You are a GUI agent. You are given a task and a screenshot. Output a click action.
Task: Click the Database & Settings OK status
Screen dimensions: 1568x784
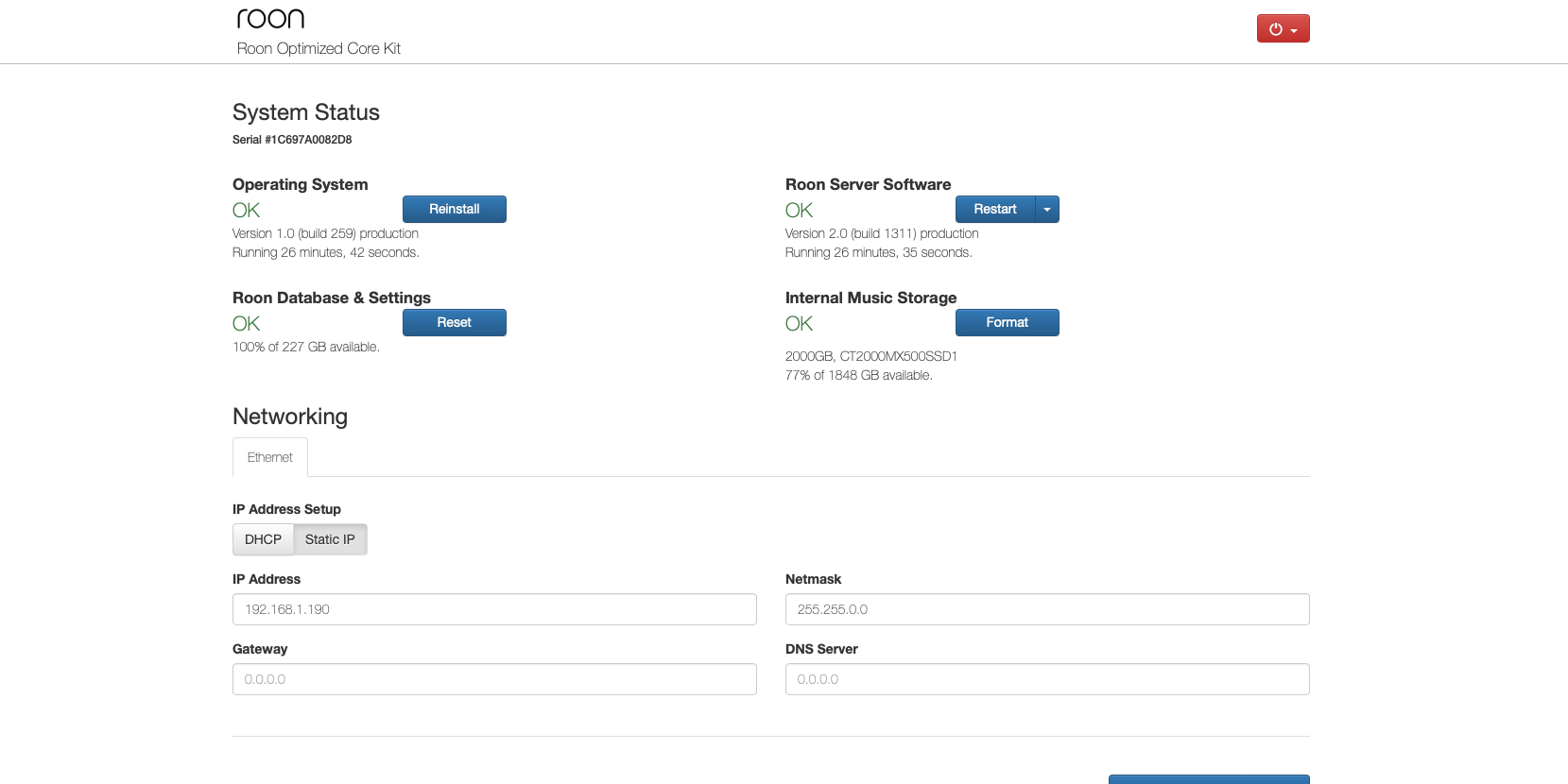(x=246, y=323)
